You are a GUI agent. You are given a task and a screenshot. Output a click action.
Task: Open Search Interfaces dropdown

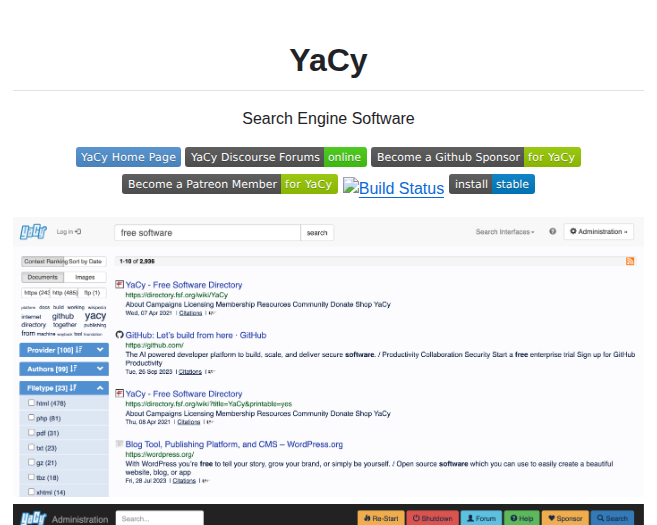click(x=504, y=232)
